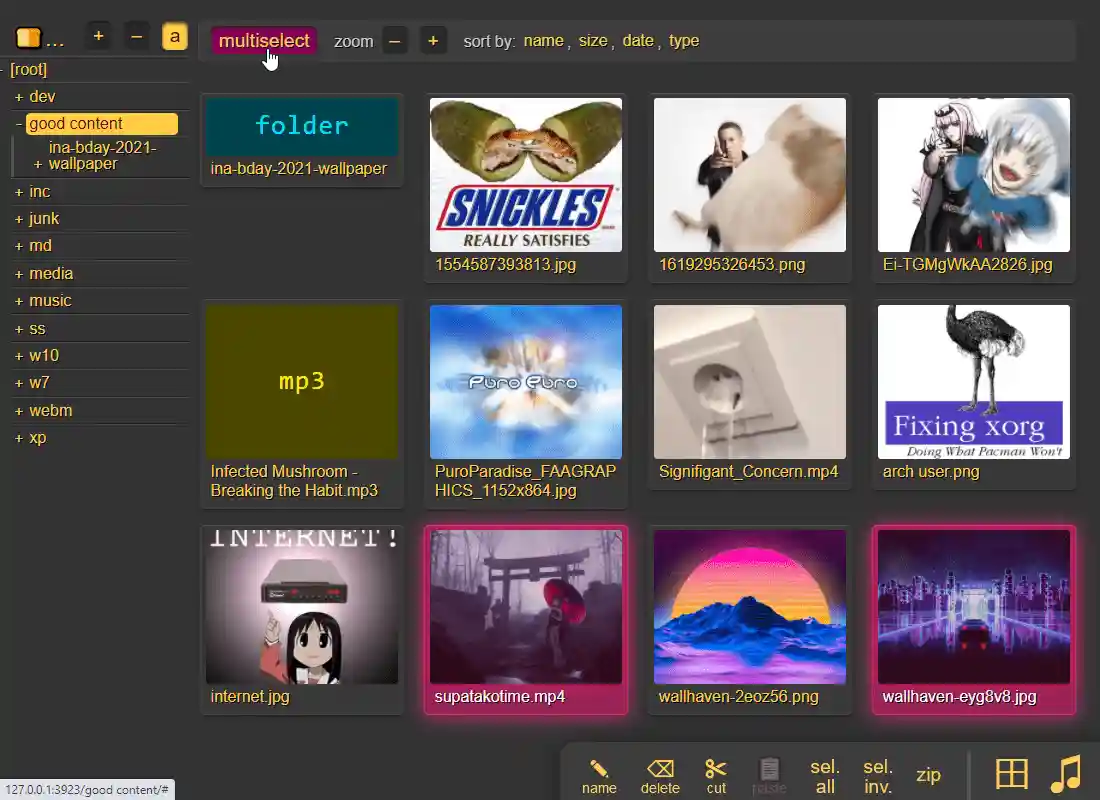
Task: Sort files by type
Action: 684,41
